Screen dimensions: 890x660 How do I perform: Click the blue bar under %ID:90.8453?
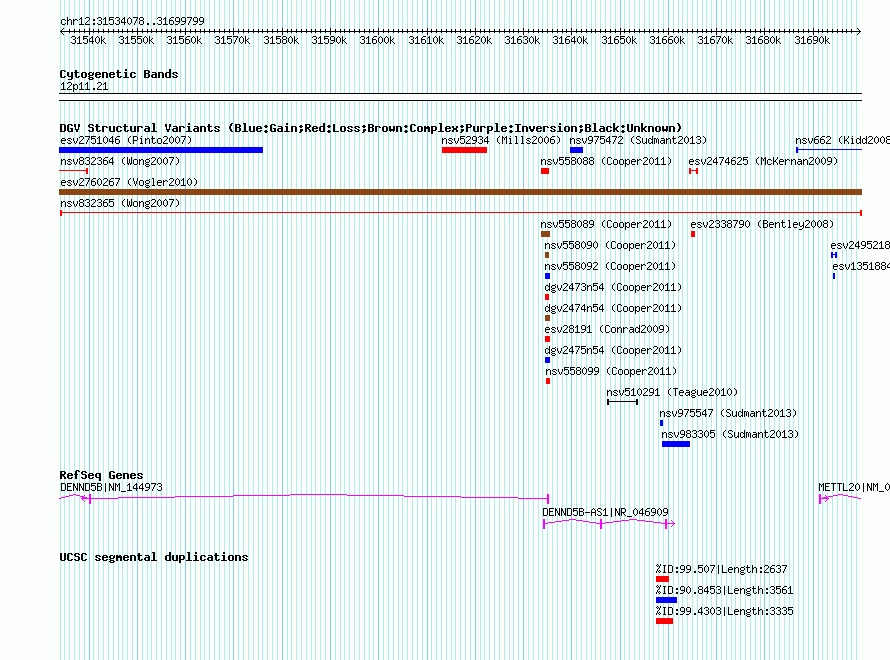point(666,600)
